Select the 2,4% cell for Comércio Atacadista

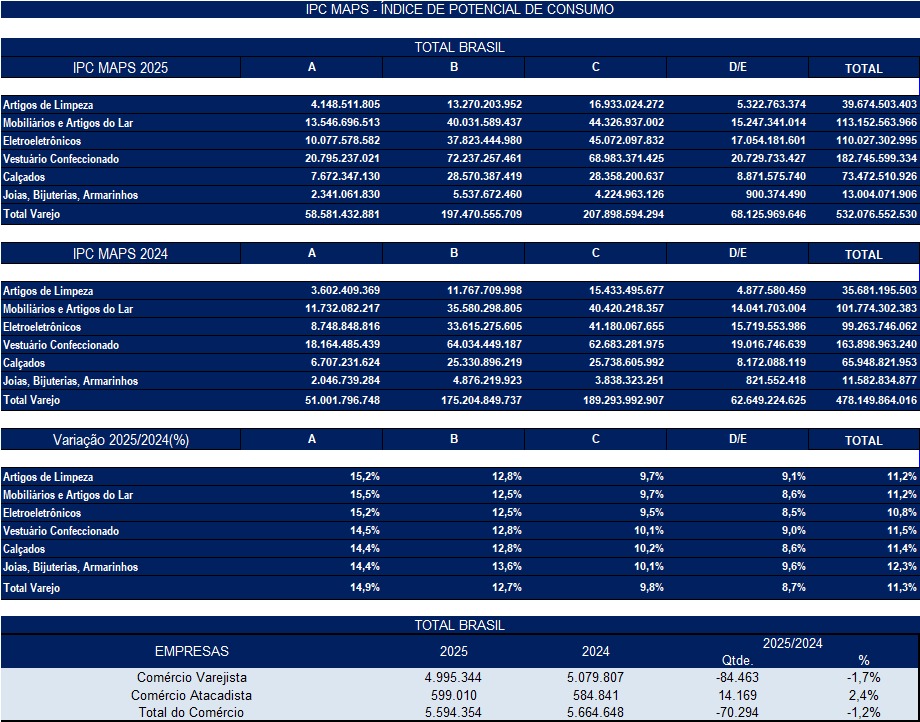tap(864, 695)
